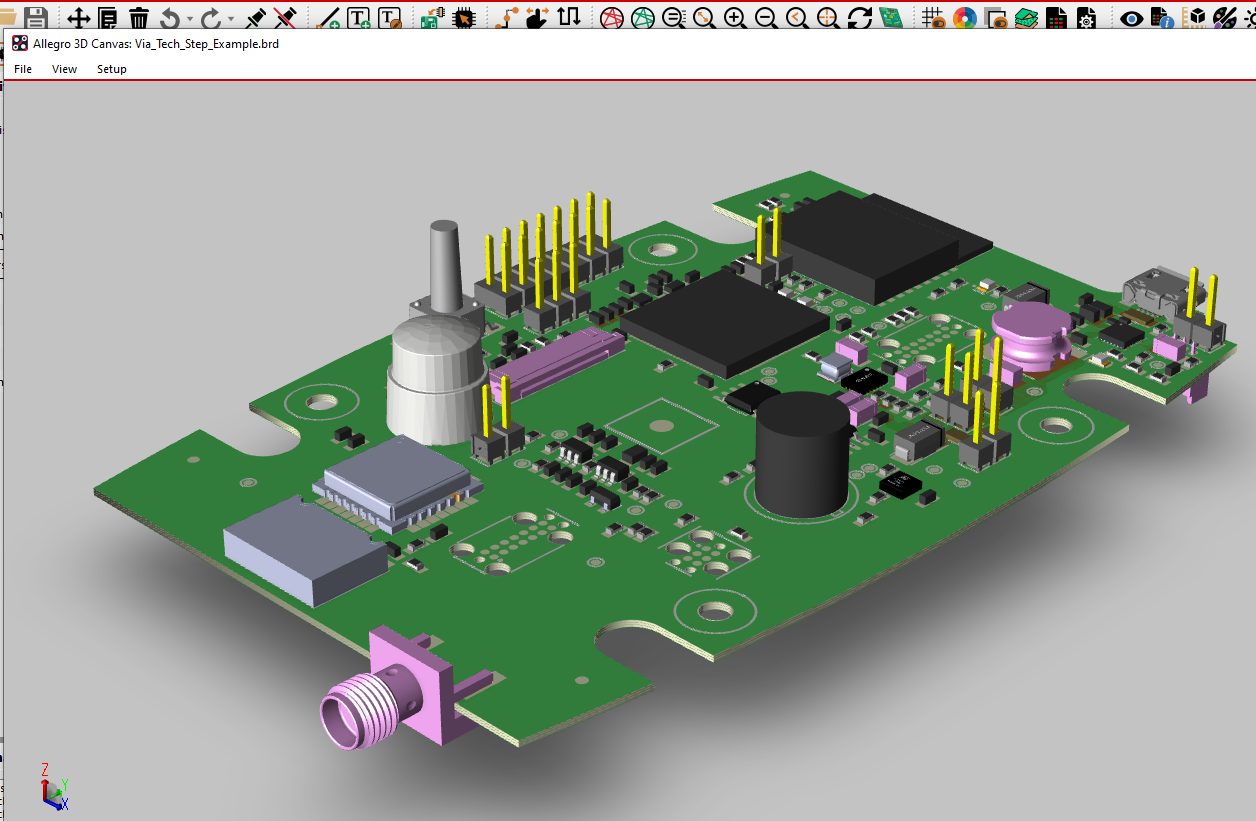The image size is (1256, 821).
Task: Select the Add Text tool
Action: [358, 17]
